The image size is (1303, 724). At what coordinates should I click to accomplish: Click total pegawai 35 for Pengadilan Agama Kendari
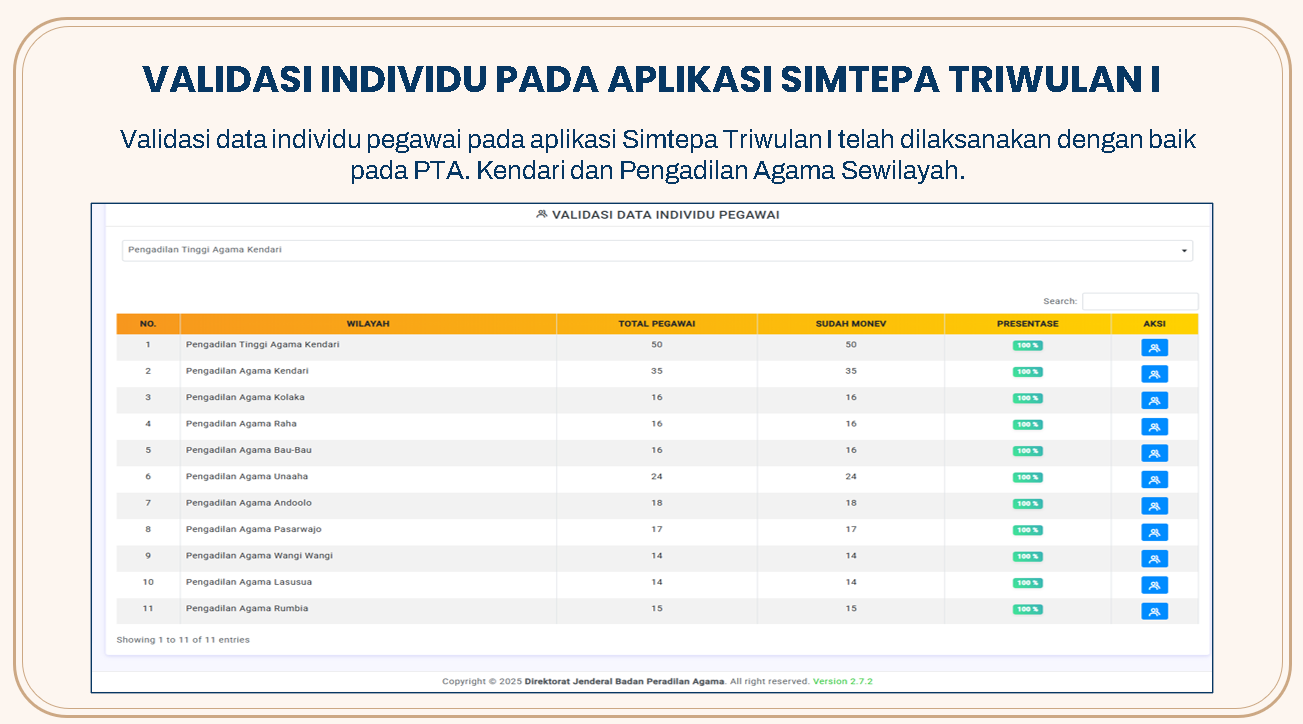[x=657, y=371]
